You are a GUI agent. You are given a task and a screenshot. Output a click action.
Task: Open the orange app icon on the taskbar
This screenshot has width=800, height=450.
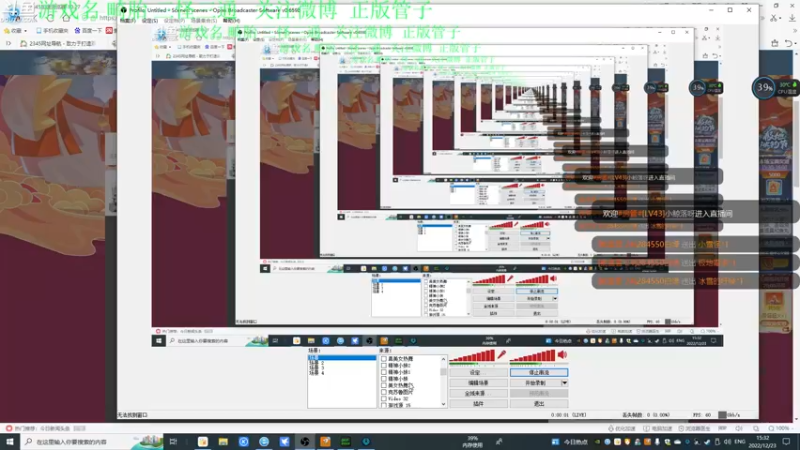point(325,441)
